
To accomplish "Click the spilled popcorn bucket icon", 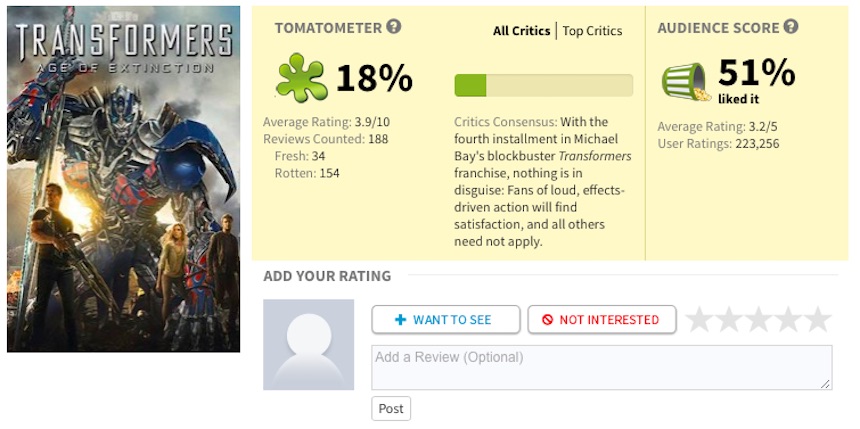I will (x=685, y=81).
